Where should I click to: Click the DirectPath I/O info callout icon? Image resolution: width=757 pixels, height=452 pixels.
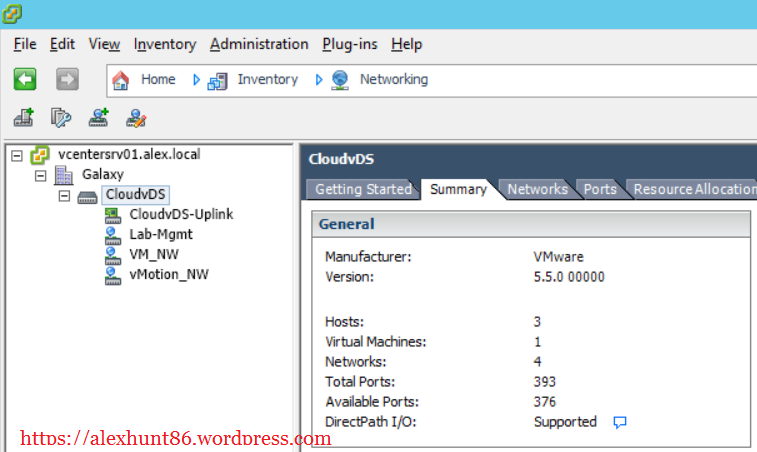point(620,423)
